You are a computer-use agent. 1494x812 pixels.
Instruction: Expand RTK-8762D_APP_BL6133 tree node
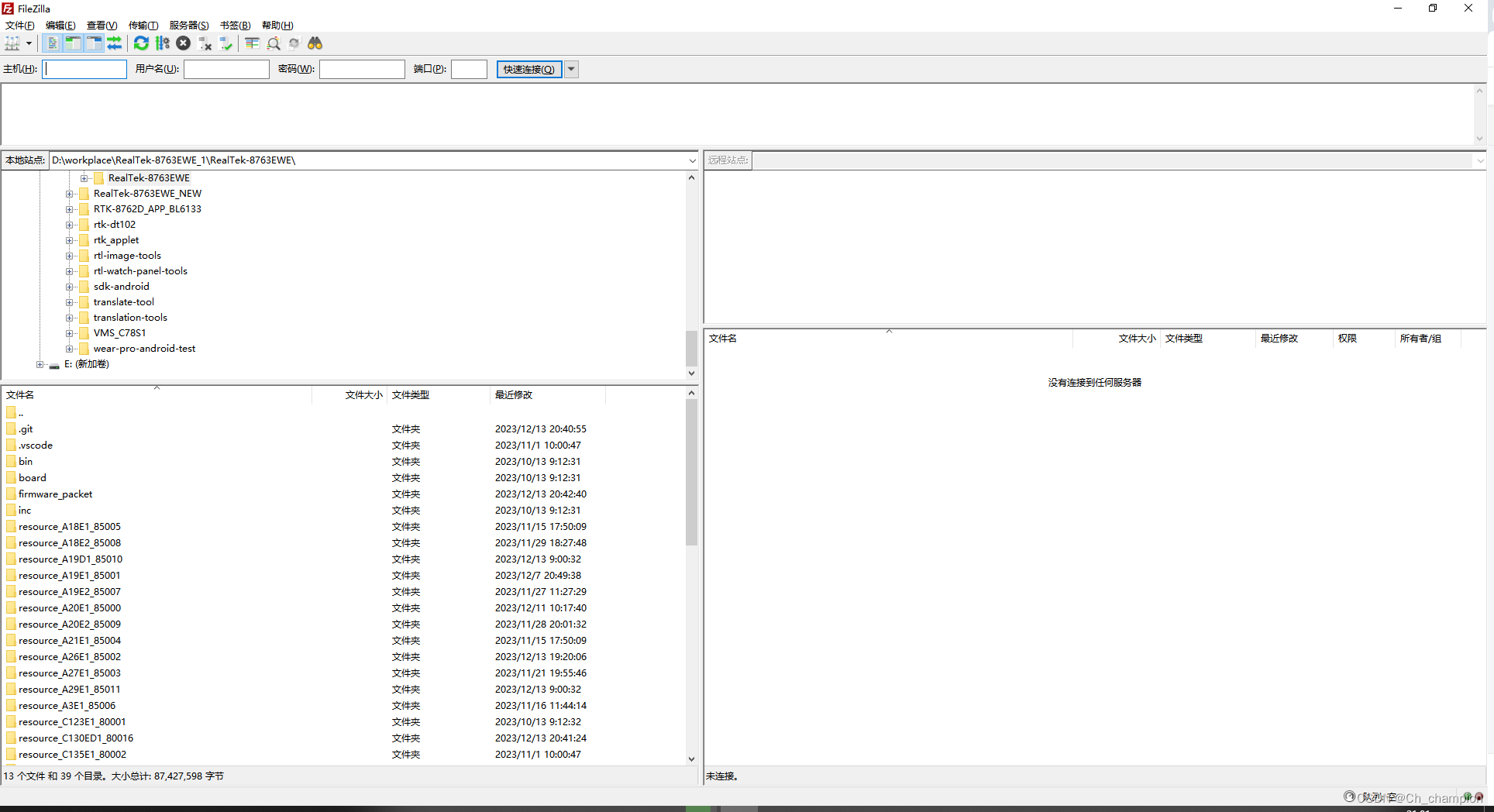point(70,209)
